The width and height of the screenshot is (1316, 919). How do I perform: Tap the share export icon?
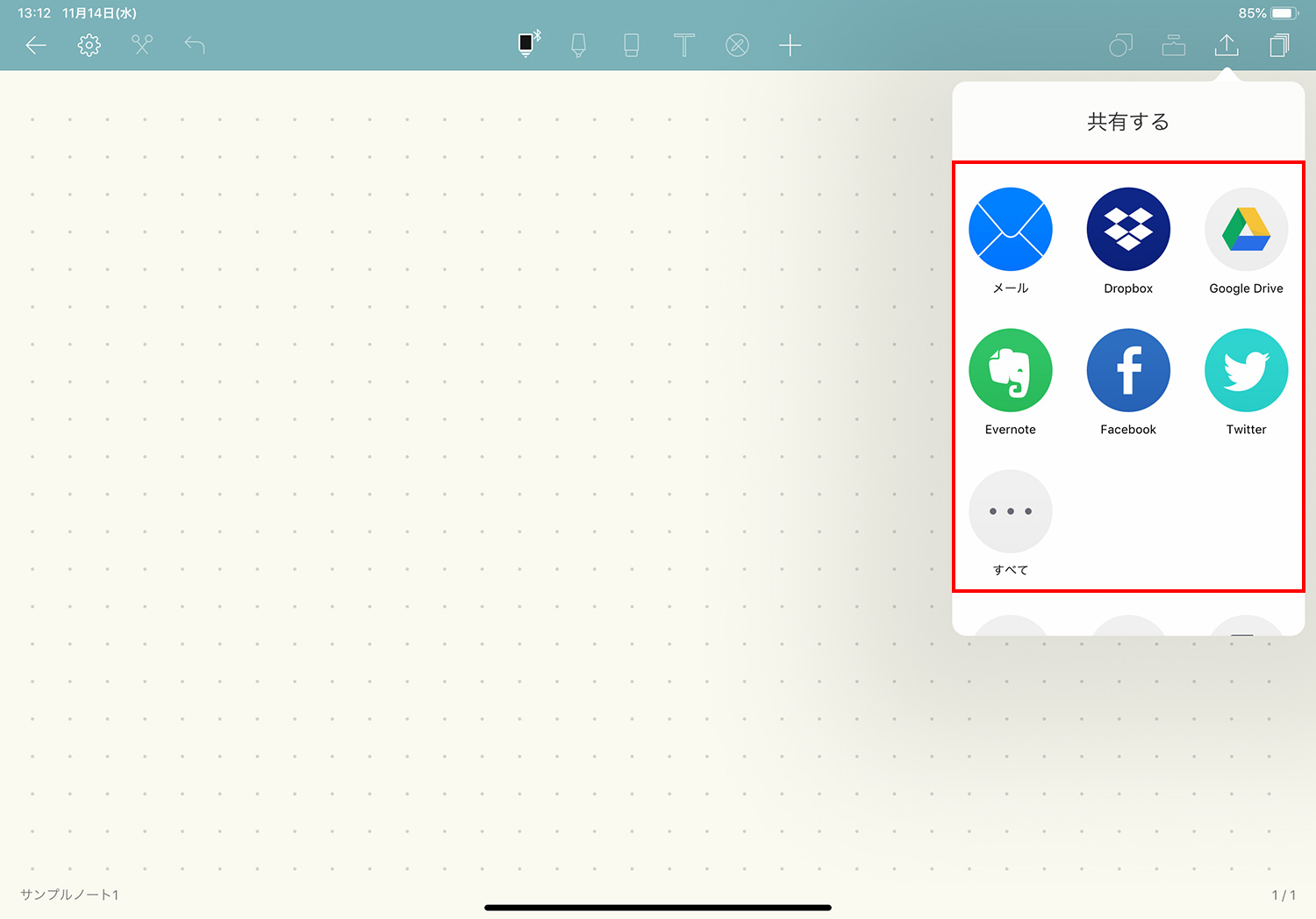[x=1227, y=45]
